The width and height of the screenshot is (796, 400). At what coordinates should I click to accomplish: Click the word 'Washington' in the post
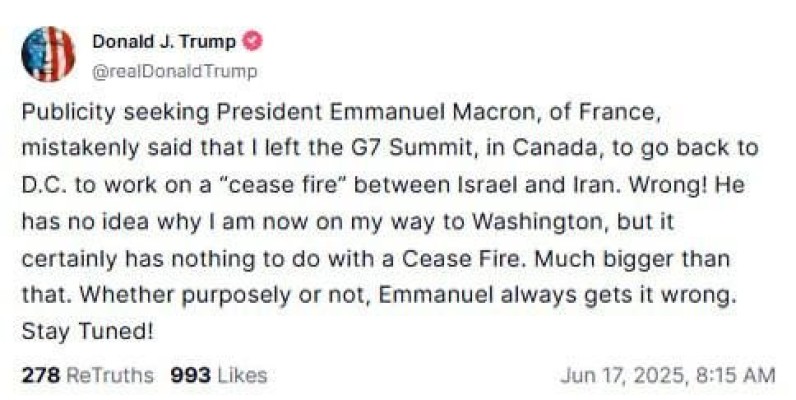pos(540,222)
